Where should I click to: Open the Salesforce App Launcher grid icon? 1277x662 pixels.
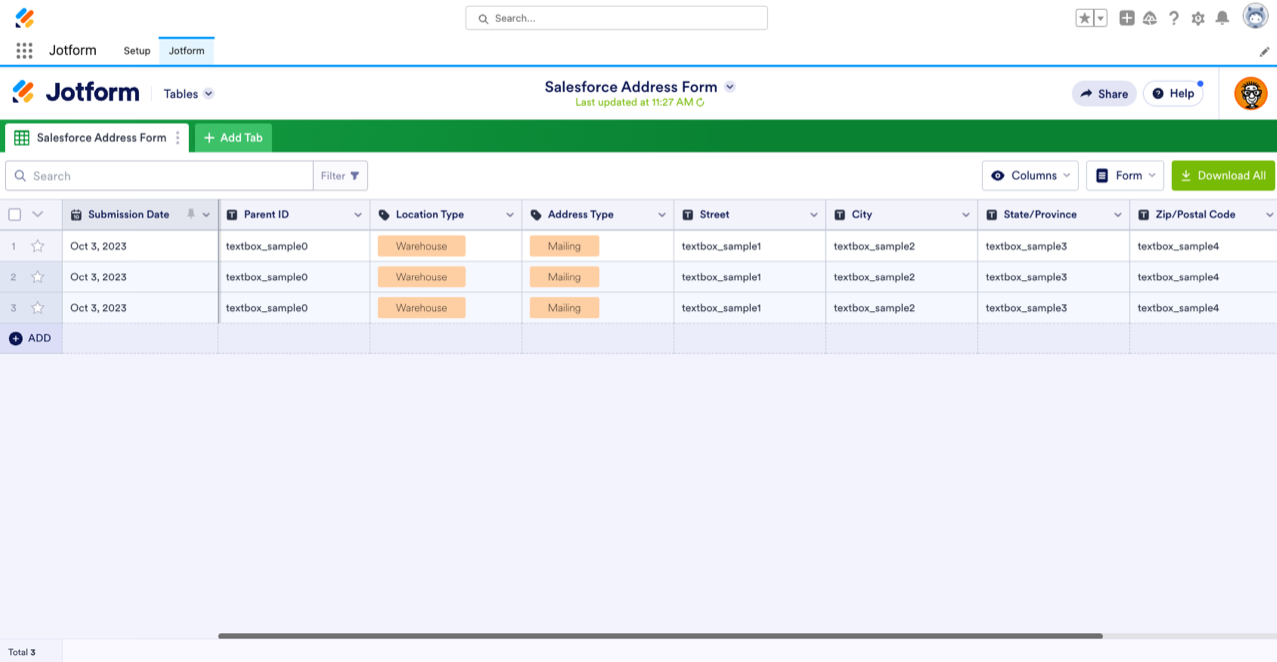(24, 51)
